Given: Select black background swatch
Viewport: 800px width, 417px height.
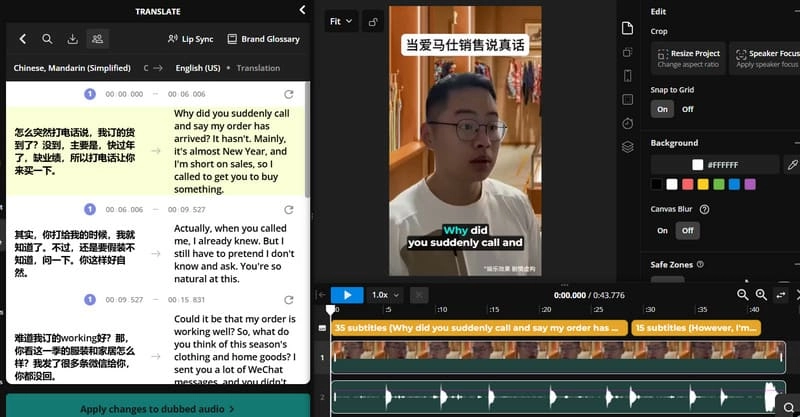Looking at the screenshot, I should pos(657,184).
